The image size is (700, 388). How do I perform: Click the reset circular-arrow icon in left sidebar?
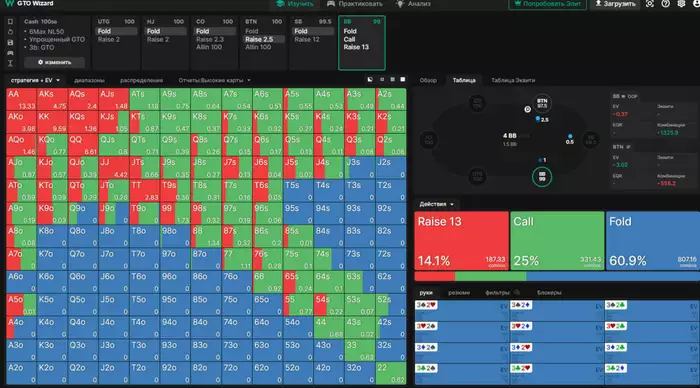click(10, 32)
